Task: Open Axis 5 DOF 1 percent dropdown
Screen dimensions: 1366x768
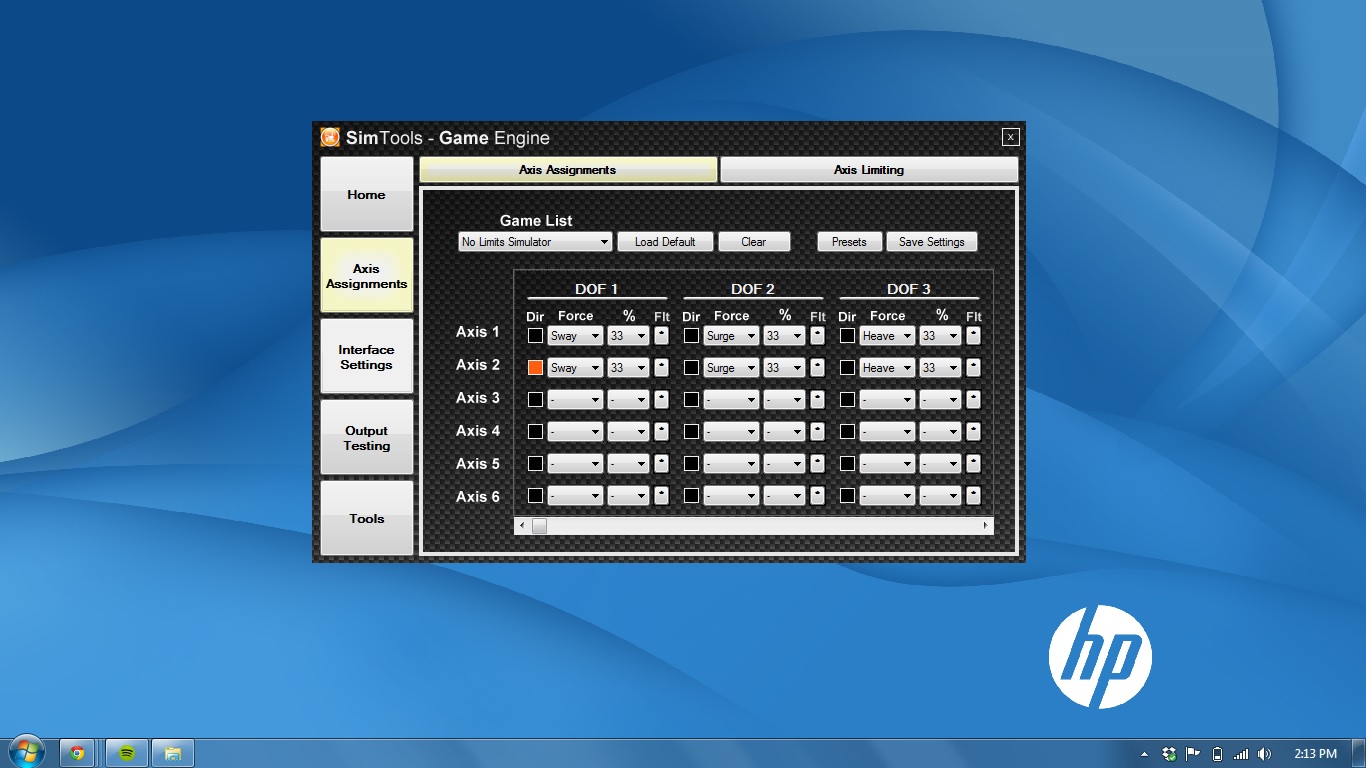Action: 628,464
